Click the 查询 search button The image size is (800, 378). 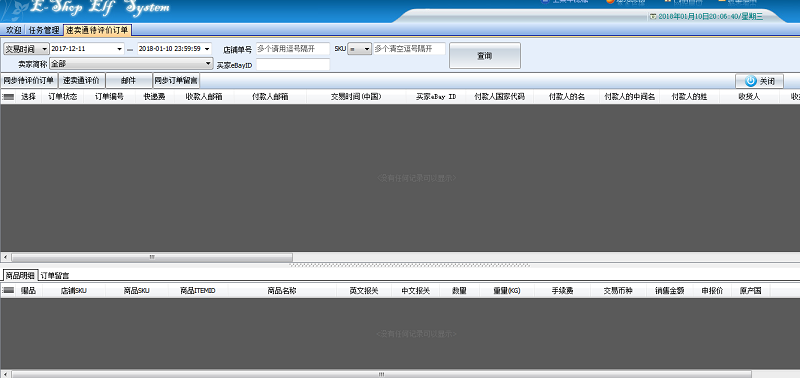[x=485, y=56]
